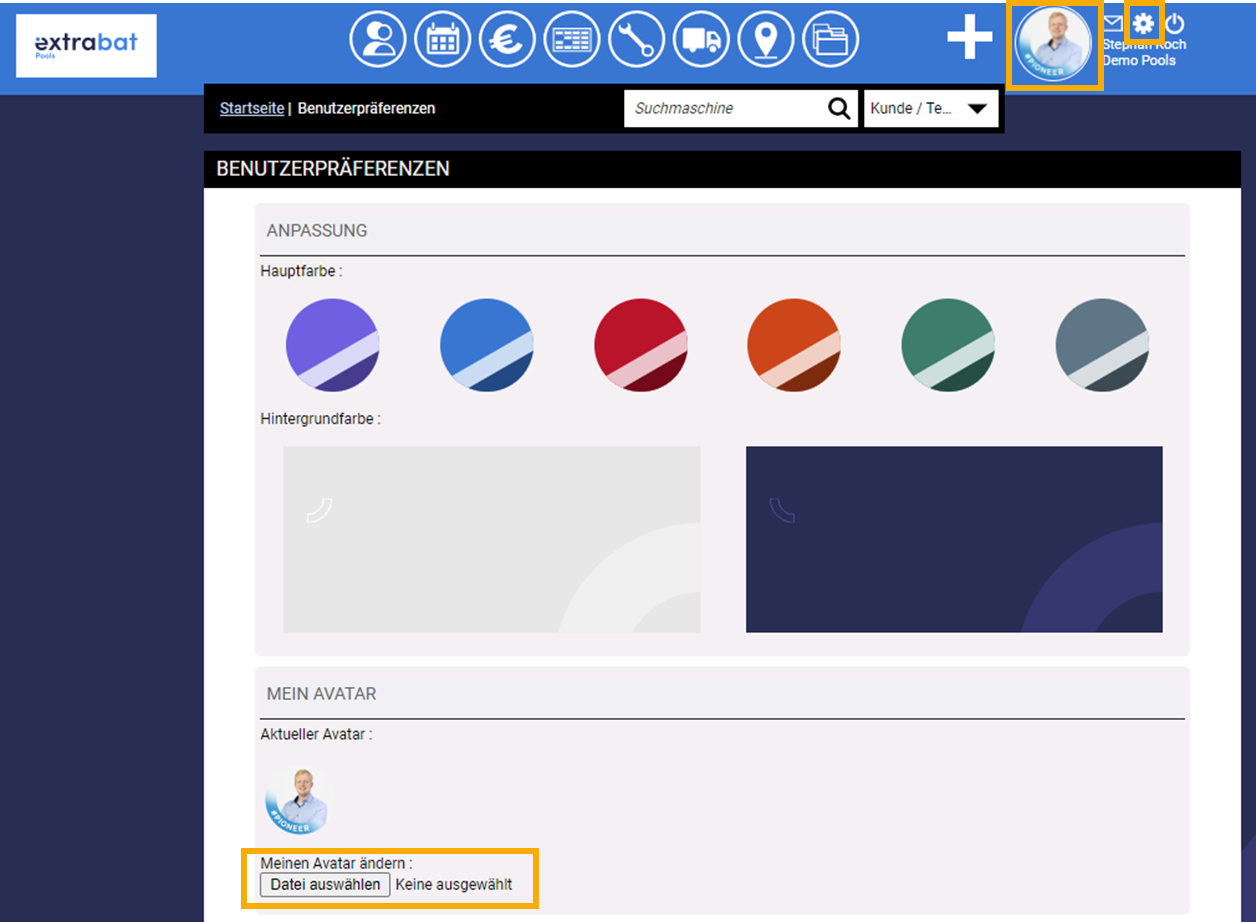Open the calendar icon in navbar
The height and width of the screenshot is (922, 1256).
click(442, 40)
